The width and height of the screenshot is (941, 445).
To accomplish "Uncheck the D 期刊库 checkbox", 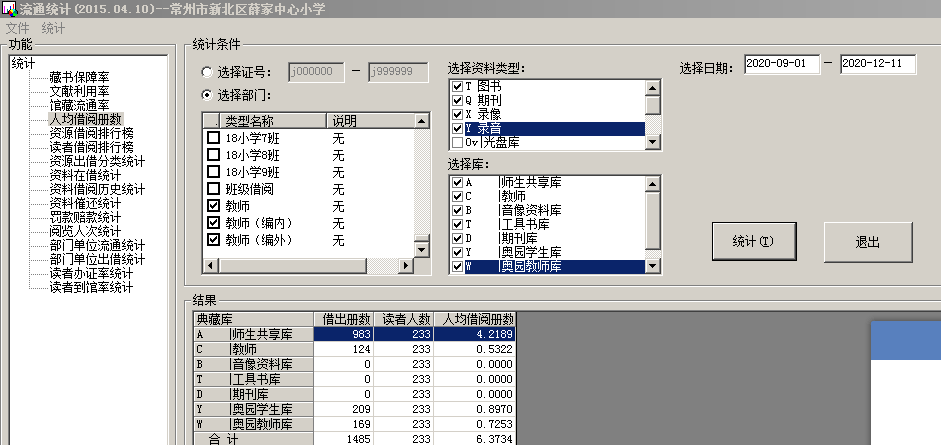I will coord(457,239).
